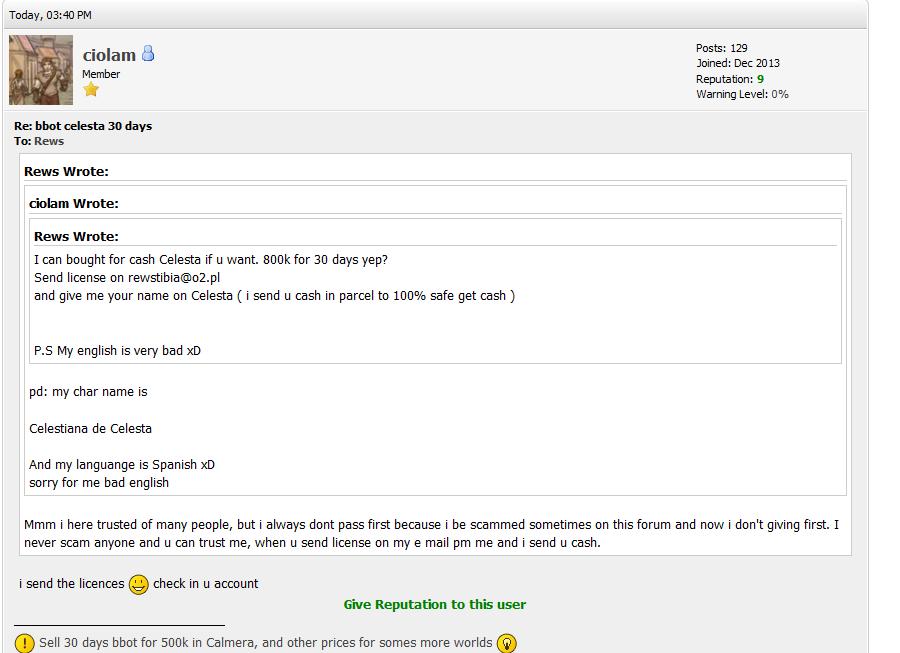
Task: Click the outermost Rews Wrote quote header
Action: (66, 172)
